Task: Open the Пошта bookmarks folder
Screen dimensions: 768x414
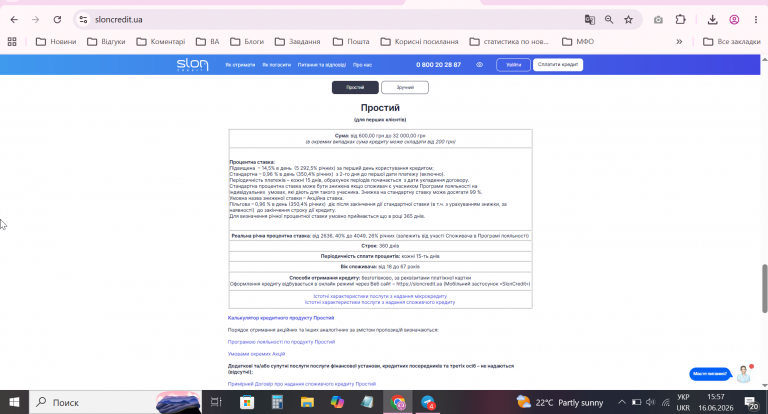Action: pos(351,42)
